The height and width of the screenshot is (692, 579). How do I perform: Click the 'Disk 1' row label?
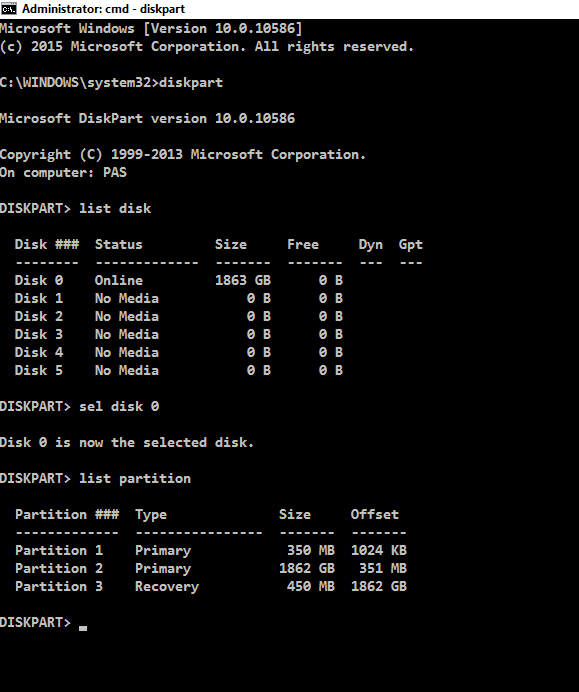[39, 299]
